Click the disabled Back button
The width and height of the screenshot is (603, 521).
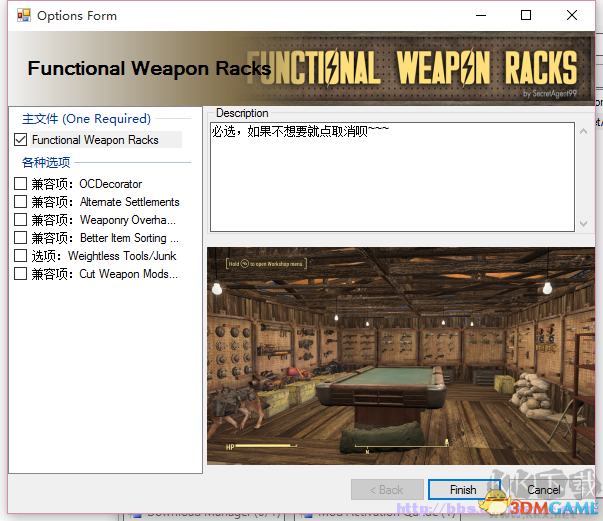pyautogui.click(x=387, y=489)
